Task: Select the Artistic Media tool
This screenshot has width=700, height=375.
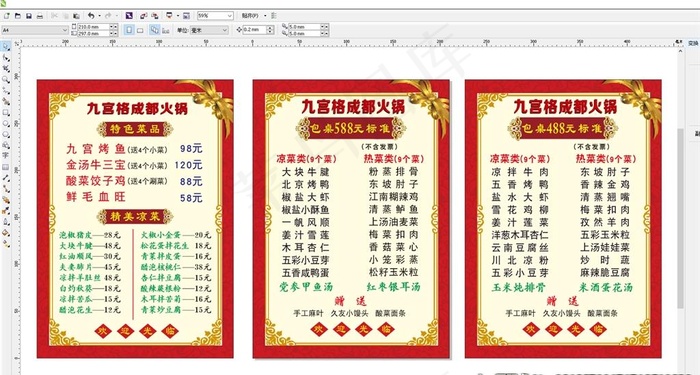Action: [6, 101]
